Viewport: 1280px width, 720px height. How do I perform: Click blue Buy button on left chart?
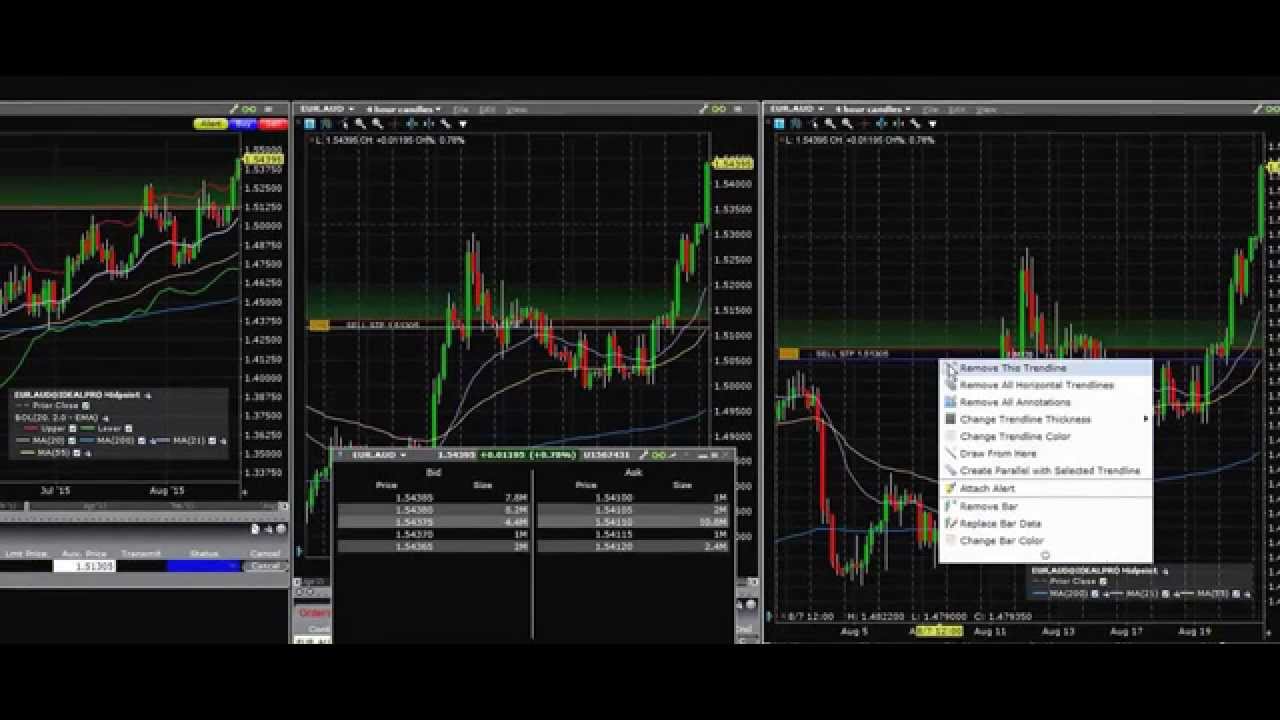click(243, 124)
